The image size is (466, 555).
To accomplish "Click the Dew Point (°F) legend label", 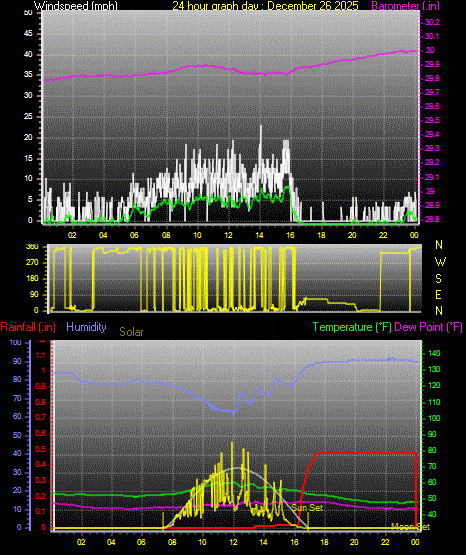I will pos(428,327).
